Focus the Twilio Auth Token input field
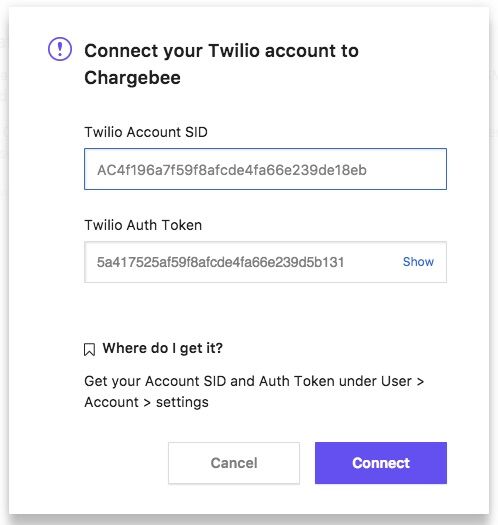 tap(265, 262)
